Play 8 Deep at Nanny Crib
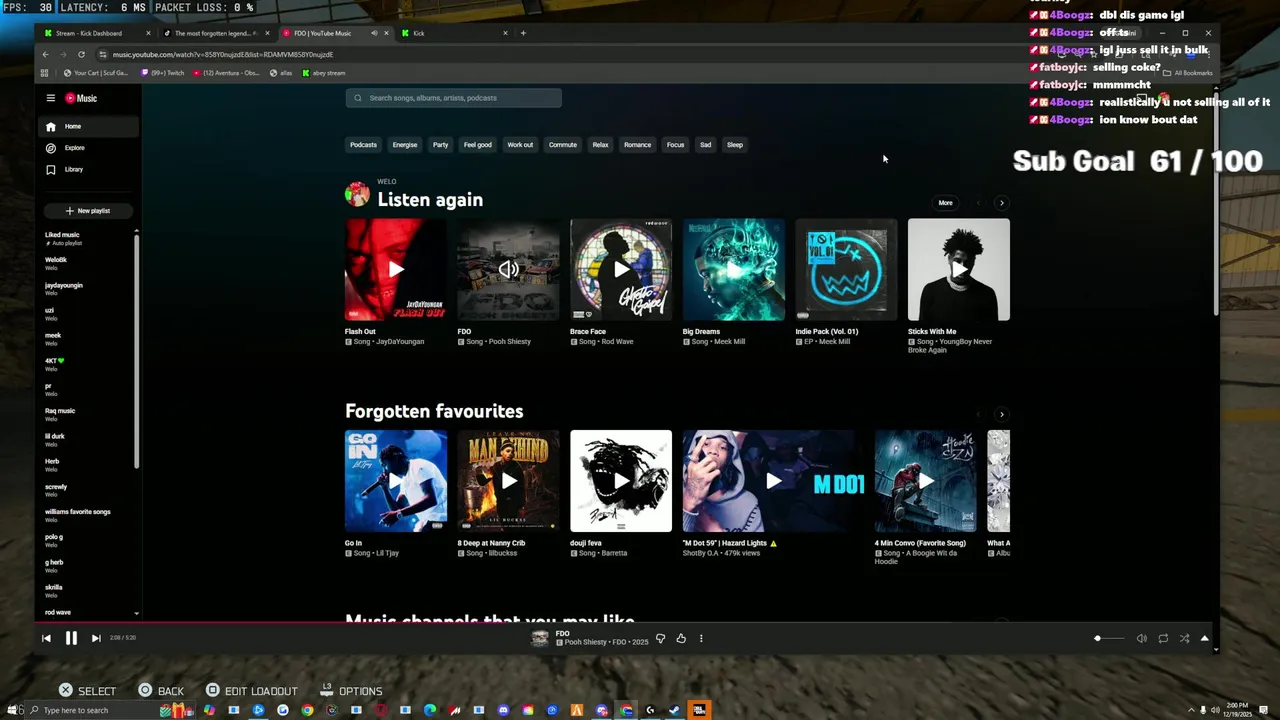Viewport: 1280px width, 720px height. pos(509,481)
